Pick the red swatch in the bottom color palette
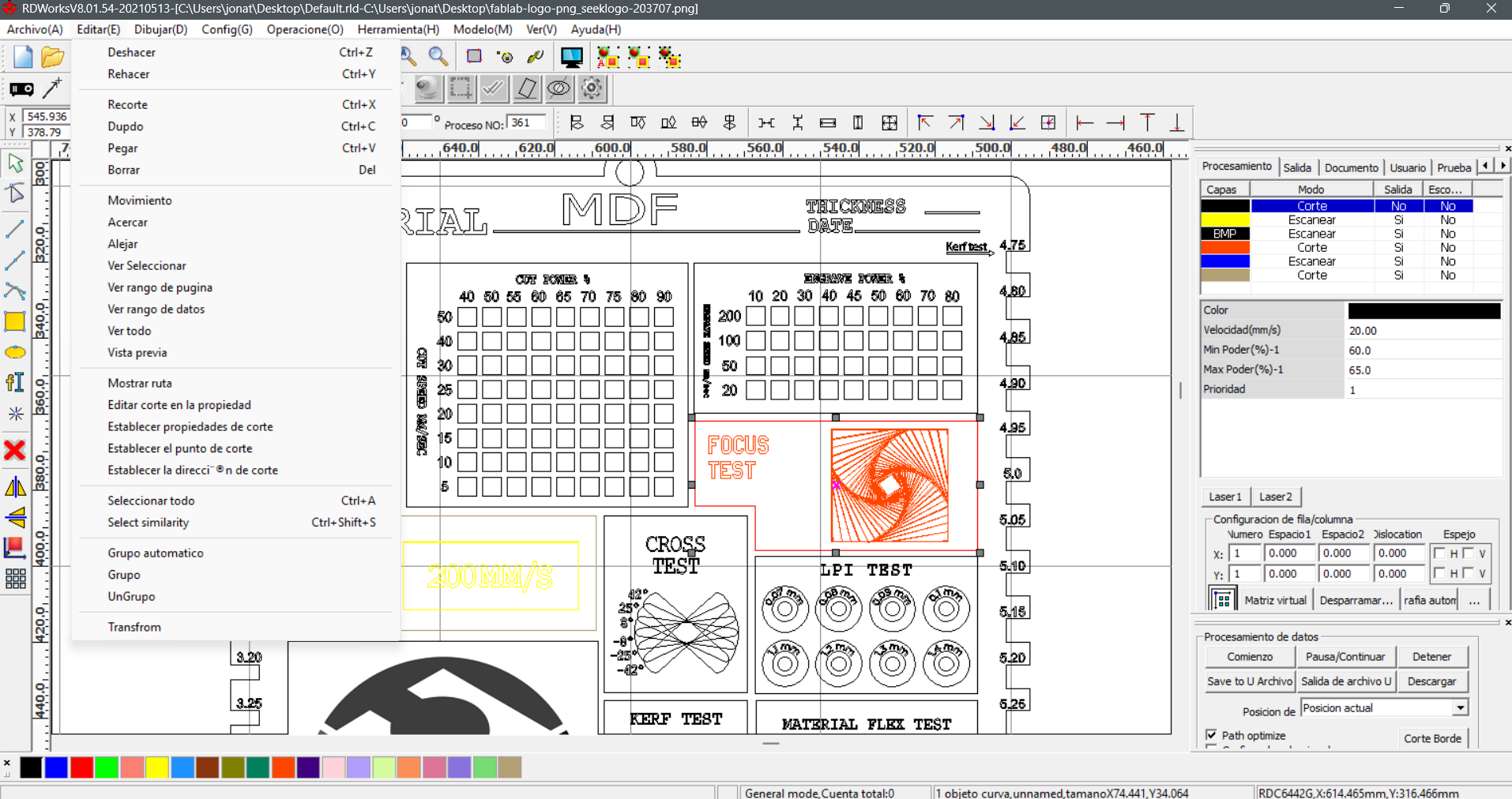The height and width of the screenshot is (799, 1512). point(81,767)
